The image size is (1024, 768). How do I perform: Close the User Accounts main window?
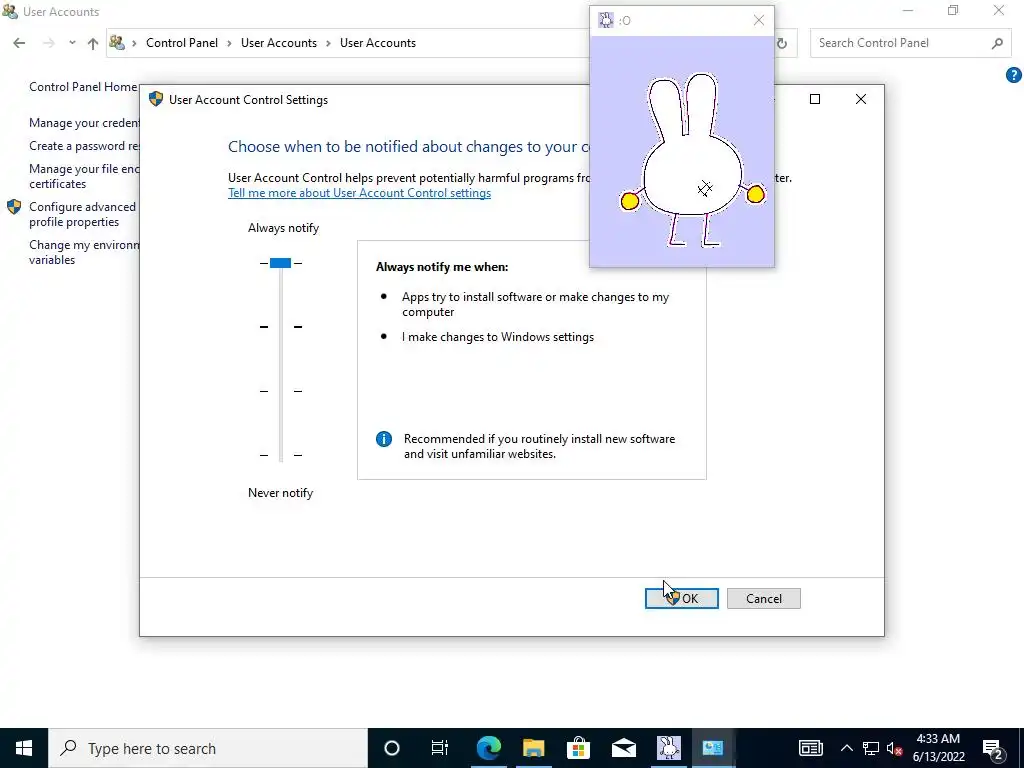click(x=999, y=11)
